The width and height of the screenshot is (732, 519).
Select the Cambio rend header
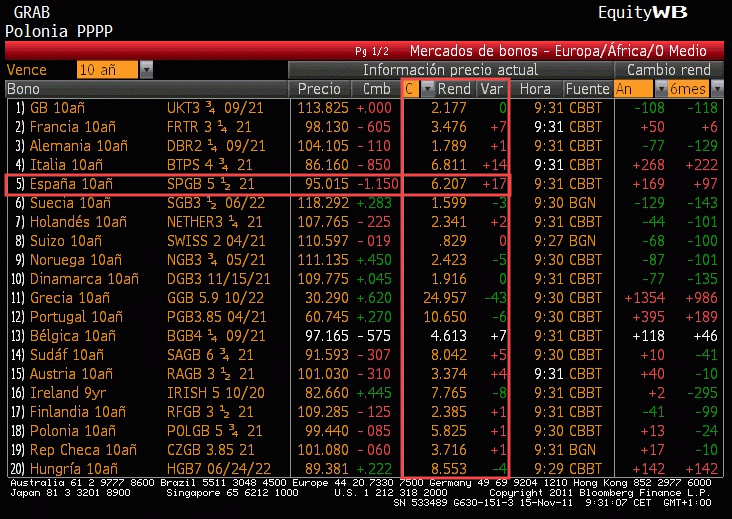668,70
